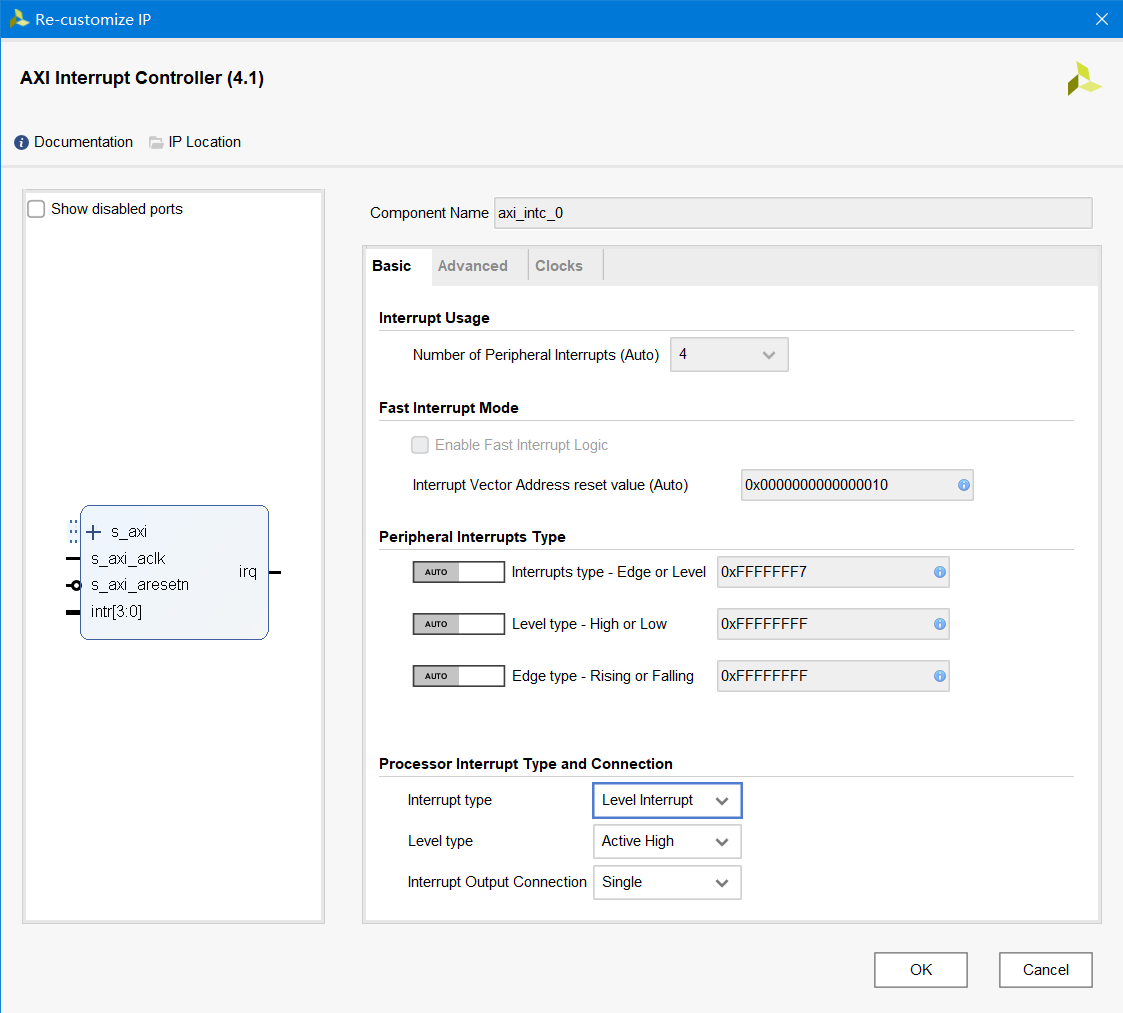This screenshot has width=1123, height=1013.
Task: Close the Re-customize IP dialog
Action: pyautogui.click(x=1102, y=19)
